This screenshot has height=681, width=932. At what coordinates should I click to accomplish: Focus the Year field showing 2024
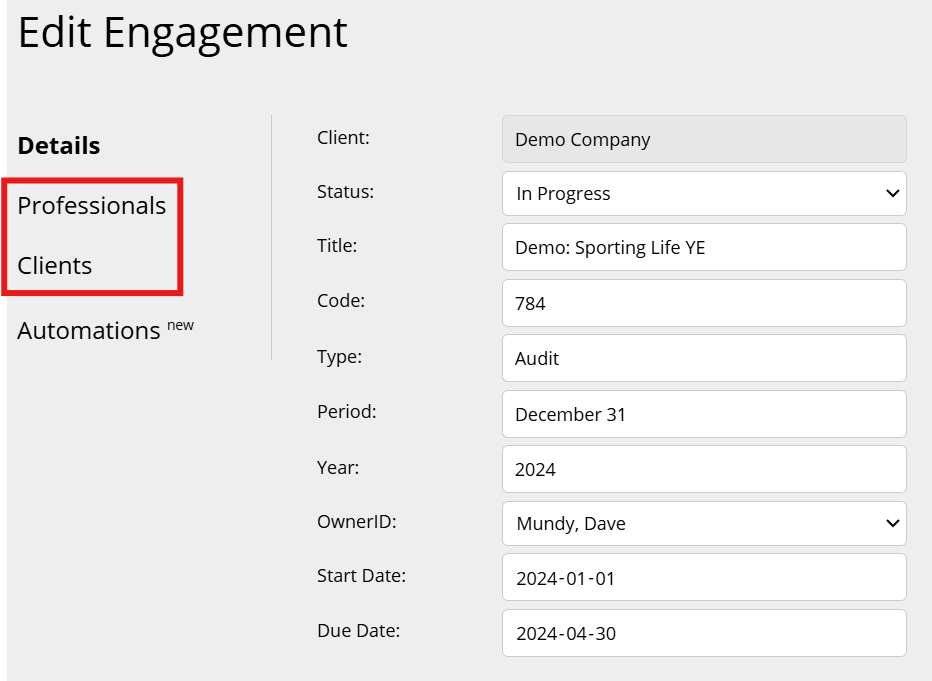click(x=704, y=469)
